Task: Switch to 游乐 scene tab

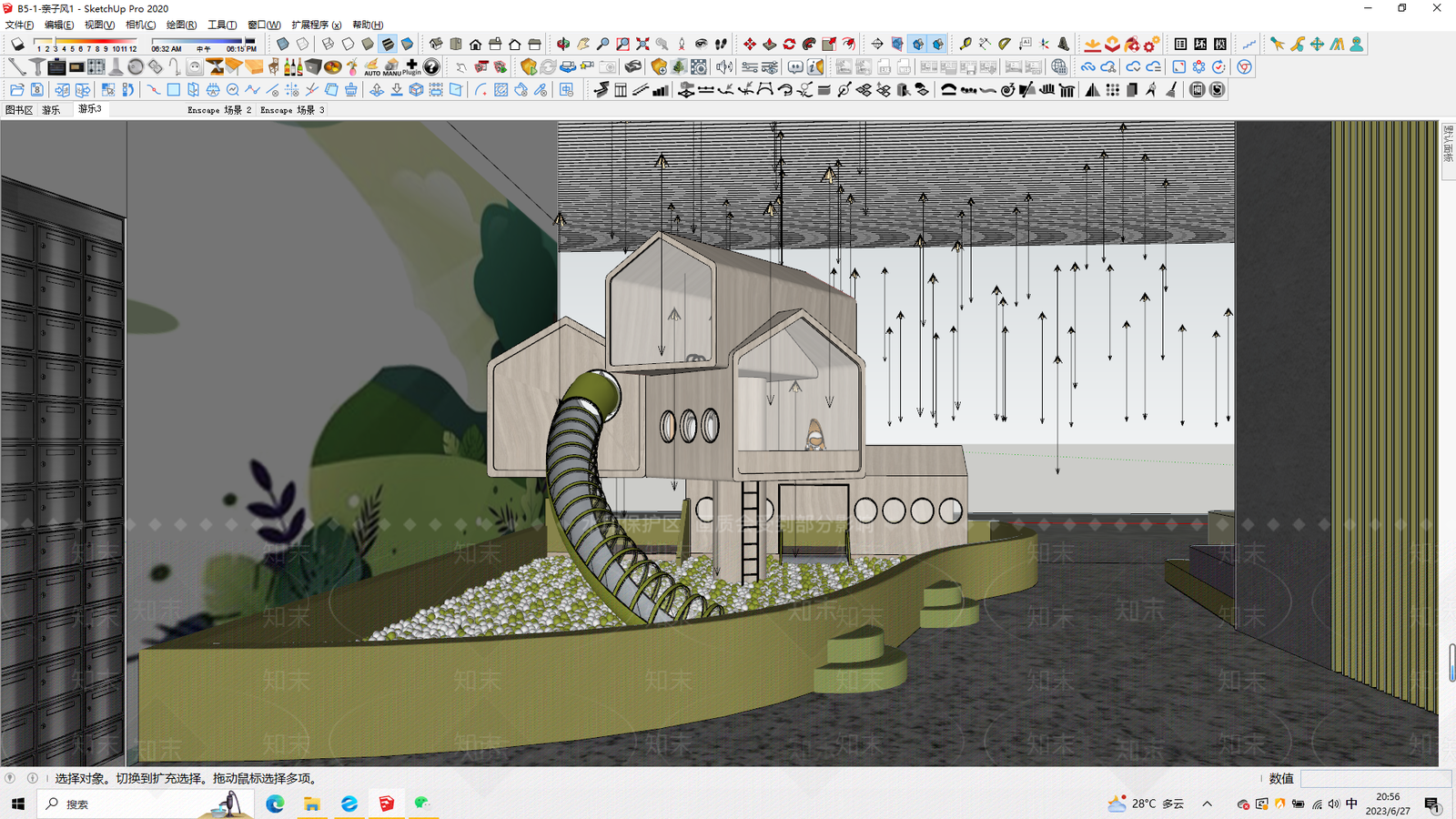Action: (51, 109)
